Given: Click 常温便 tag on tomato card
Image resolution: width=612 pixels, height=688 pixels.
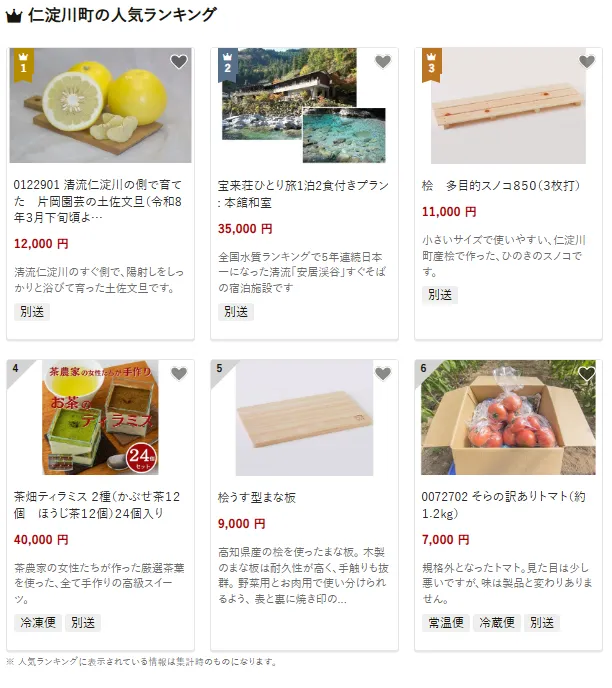Looking at the screenshot, I should coord(446,623).
